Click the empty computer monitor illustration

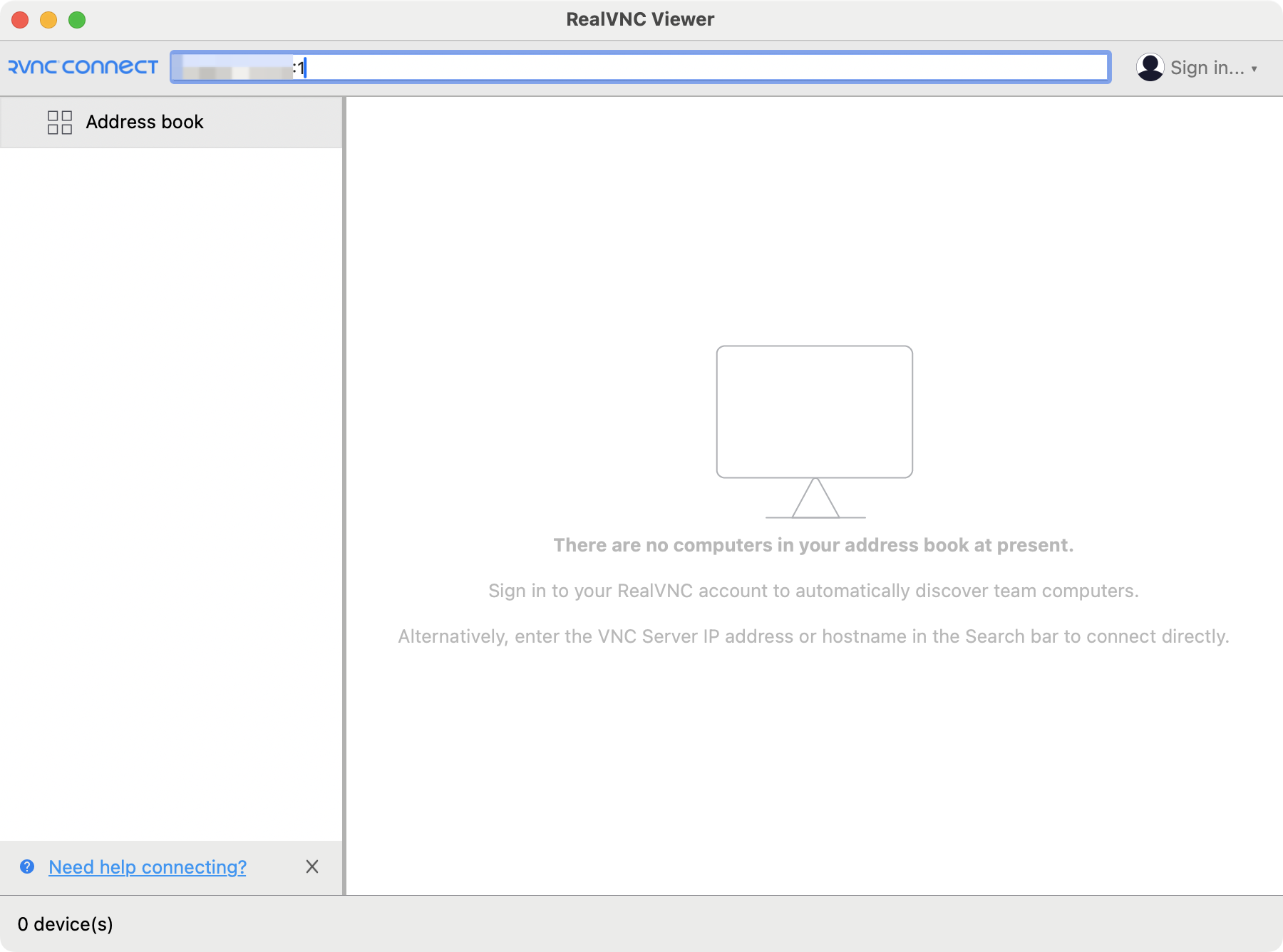point(814,432)
